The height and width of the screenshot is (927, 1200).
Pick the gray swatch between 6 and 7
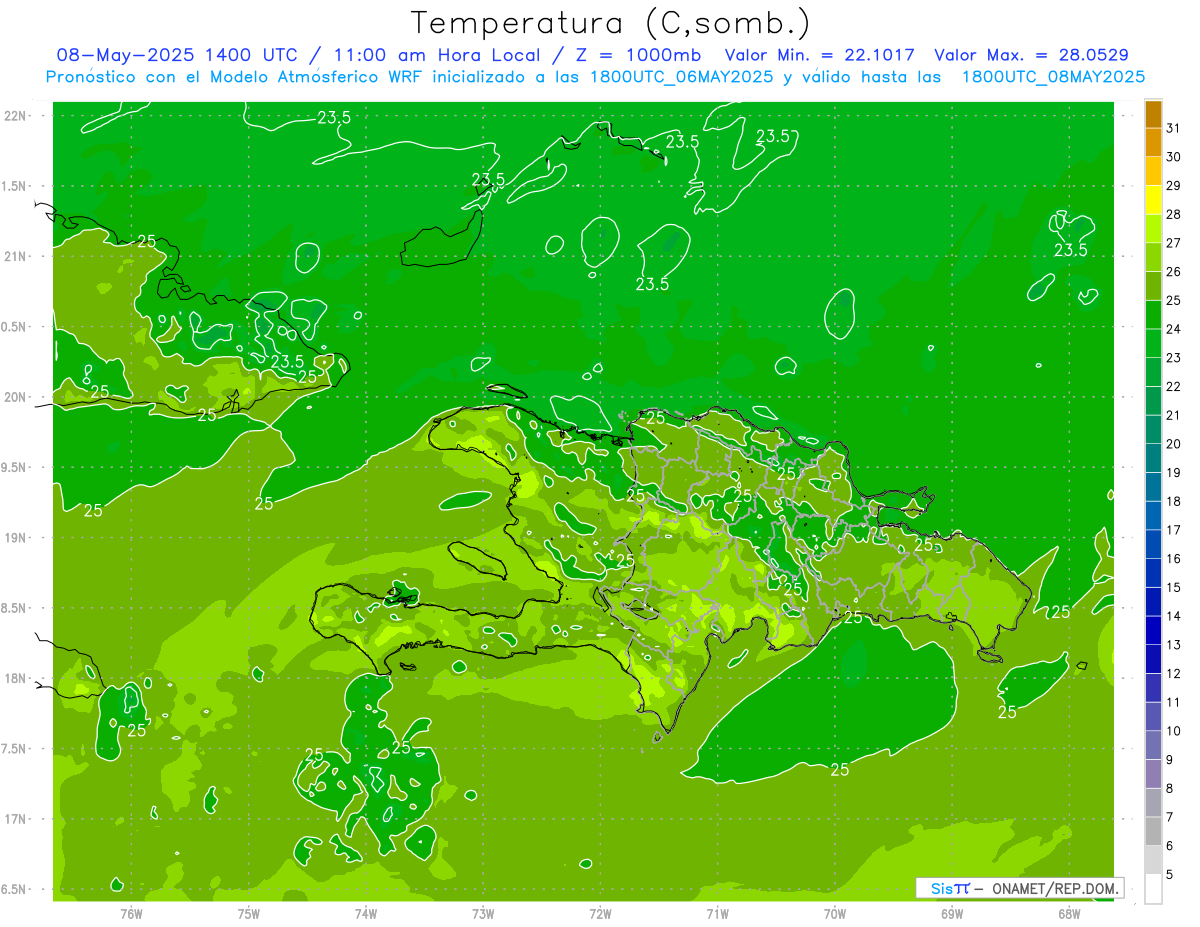pyautogui.click(x=1153, y=831)
